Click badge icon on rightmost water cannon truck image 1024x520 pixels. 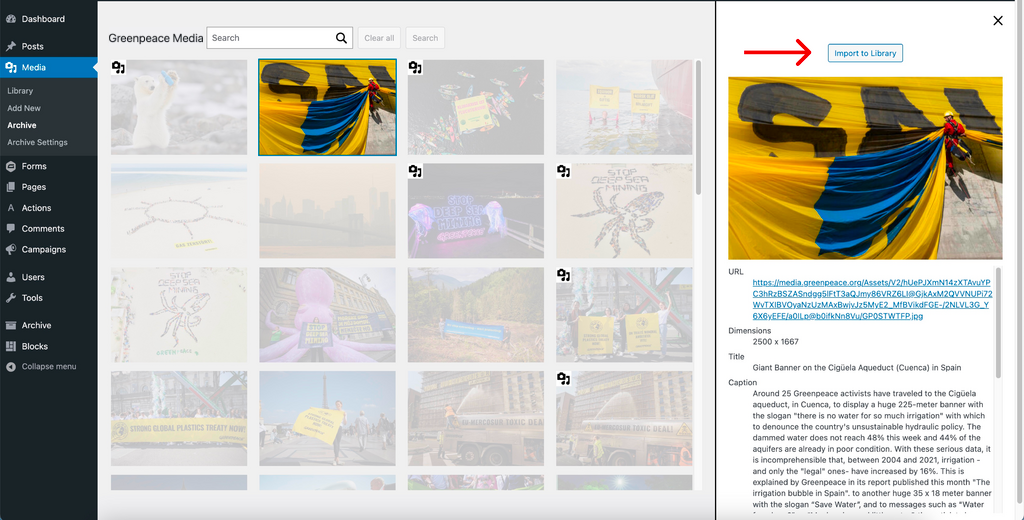564,379
